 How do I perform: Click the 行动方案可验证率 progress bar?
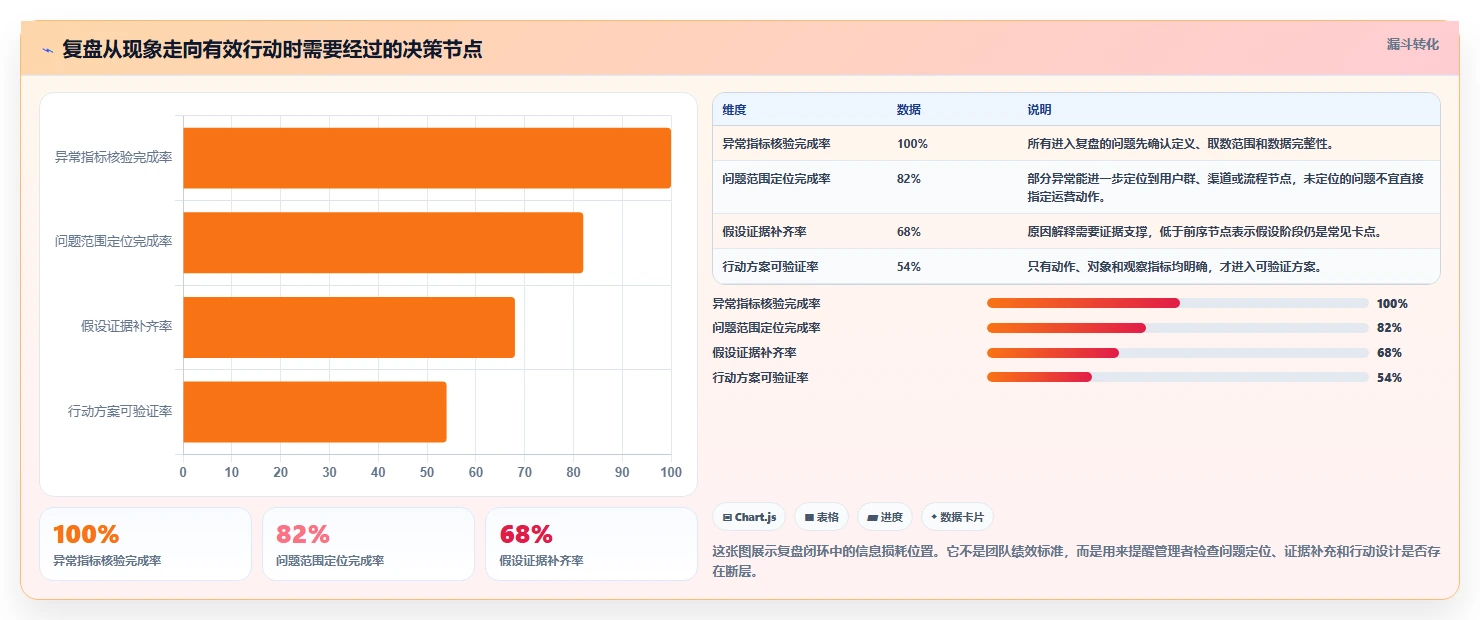(x=1178, y=377)
